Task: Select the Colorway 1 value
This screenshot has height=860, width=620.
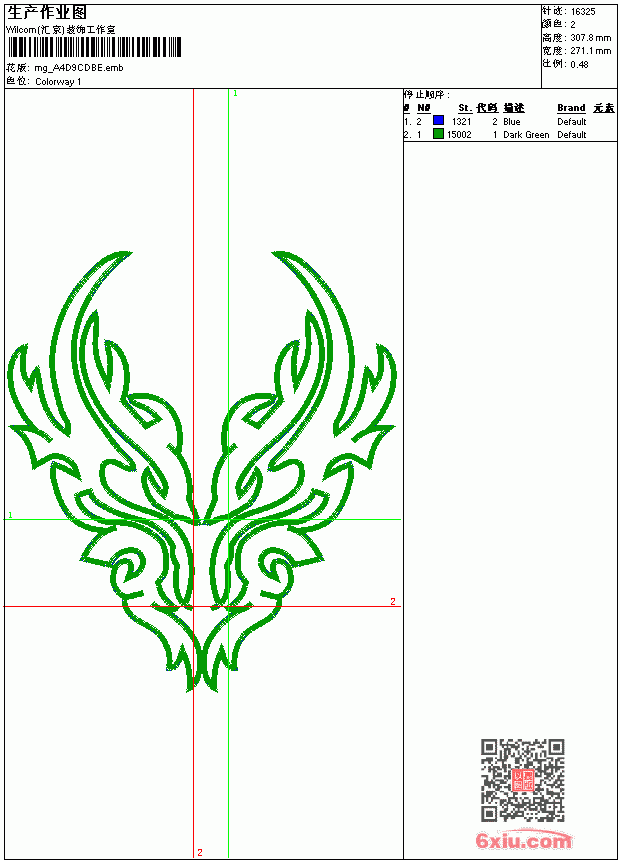Action: coord(58,82)
